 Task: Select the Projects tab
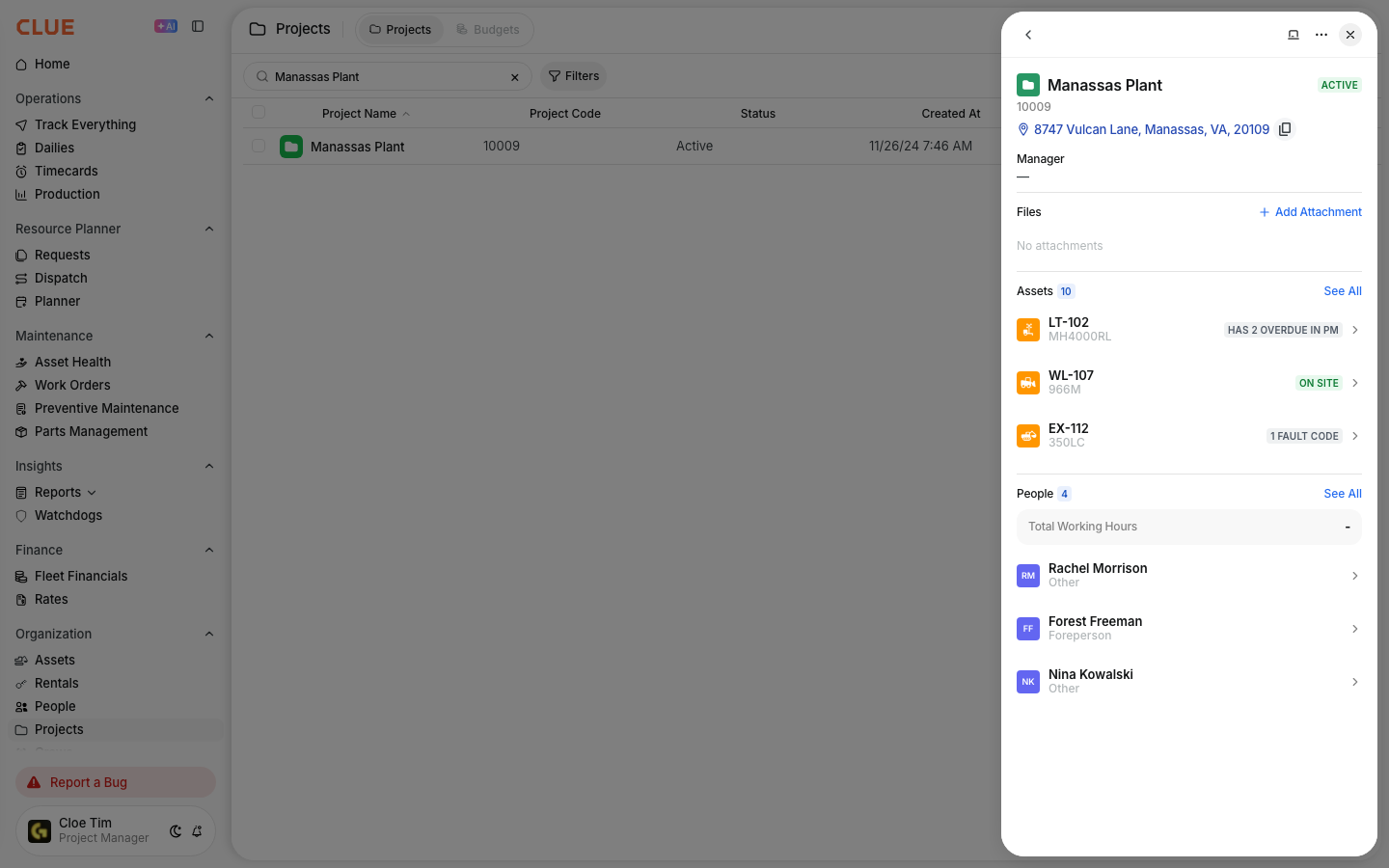[x=400, y=30]
